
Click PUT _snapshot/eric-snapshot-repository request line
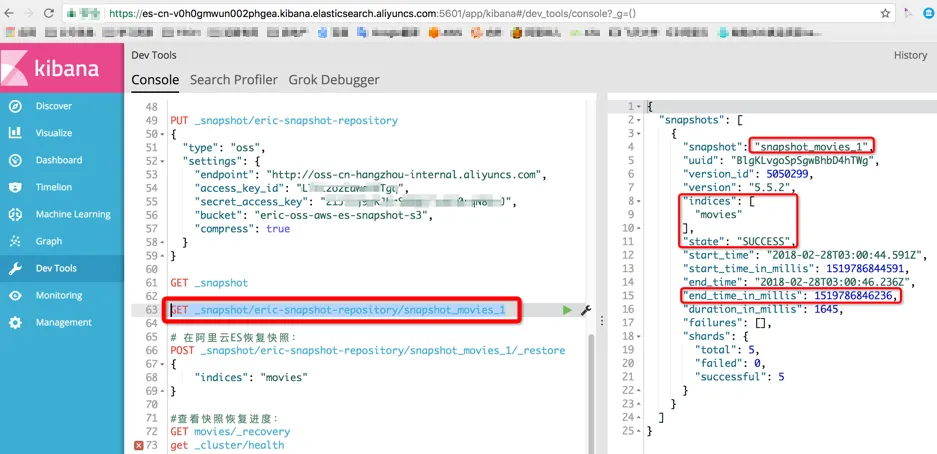coord(284,120)
